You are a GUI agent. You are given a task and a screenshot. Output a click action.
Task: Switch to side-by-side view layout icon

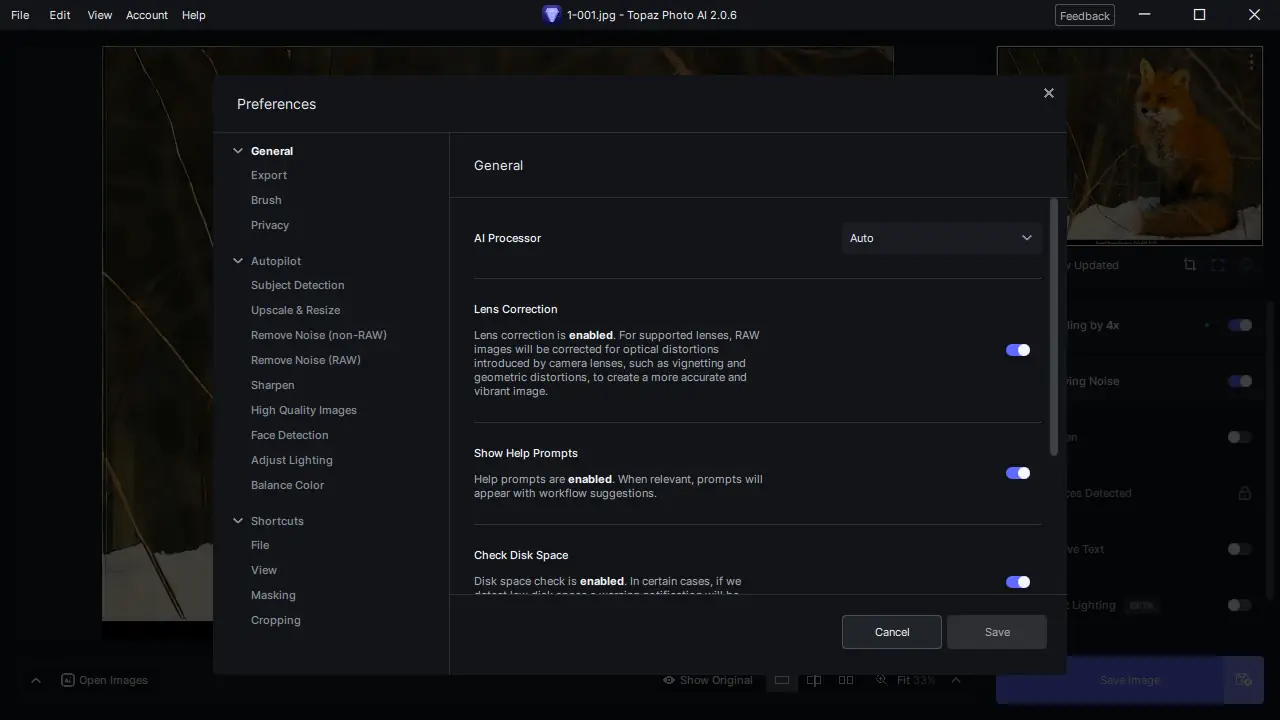[846, 680]
